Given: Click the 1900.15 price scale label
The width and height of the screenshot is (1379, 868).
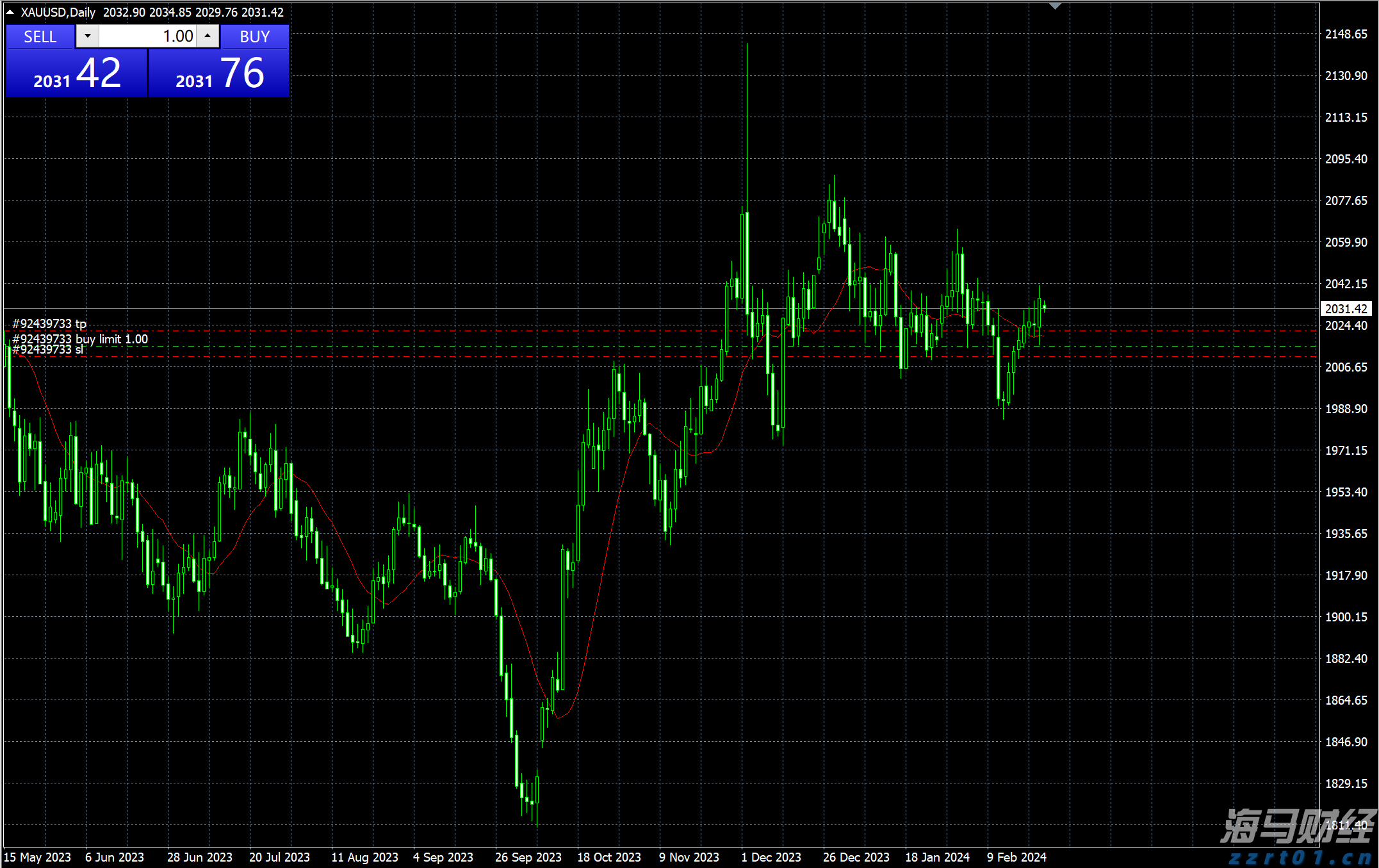Looking at the screenshot, I should (1346, 617).
